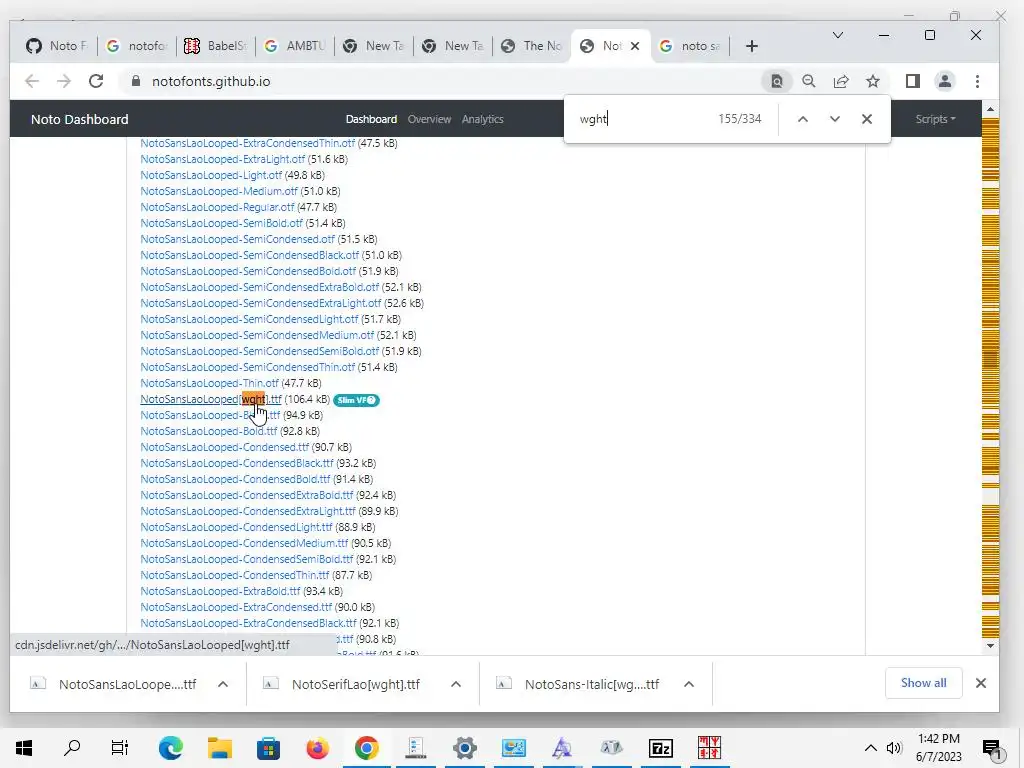Image resolution: width=1024 pixels, height=768 pixels.
Task: Go forward to the next page
Action: tap(63, 81)
